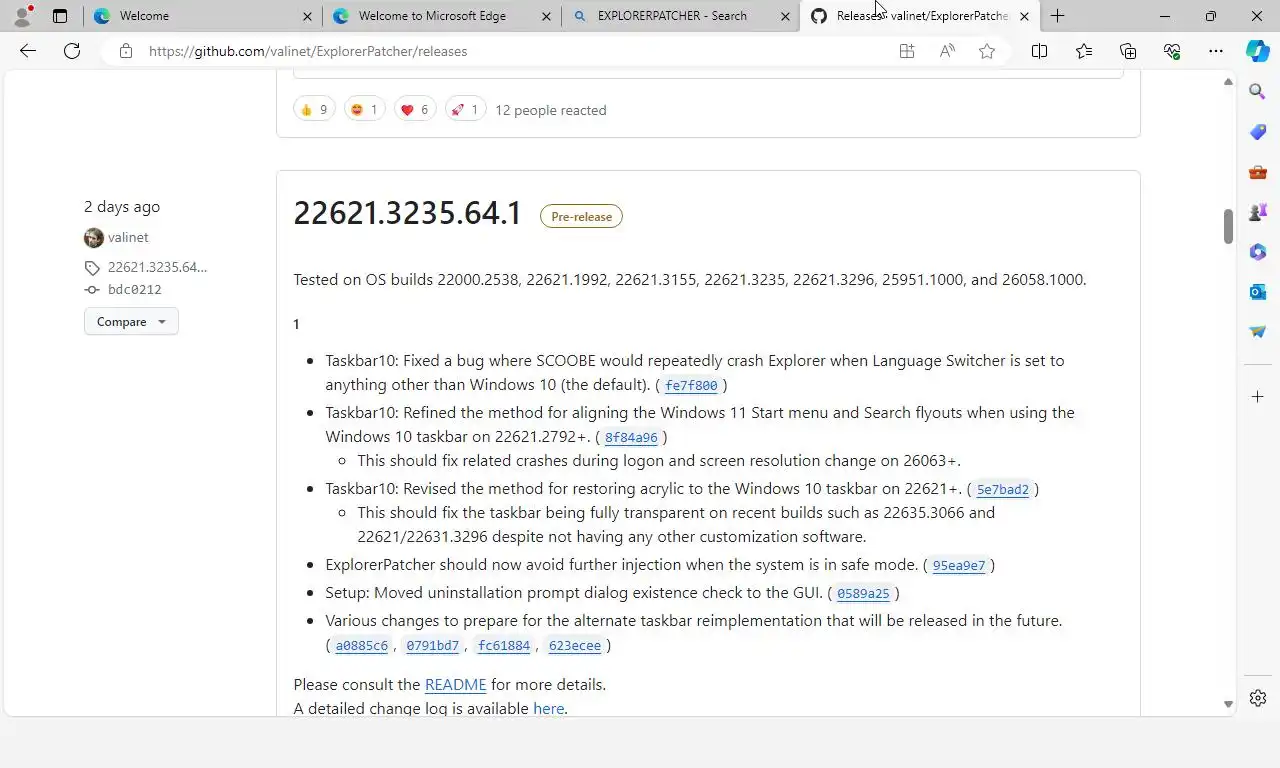The height and width of the screenshot is (768, 1280).
Task: Close the Welcome tab
Action: coord(307,16)
